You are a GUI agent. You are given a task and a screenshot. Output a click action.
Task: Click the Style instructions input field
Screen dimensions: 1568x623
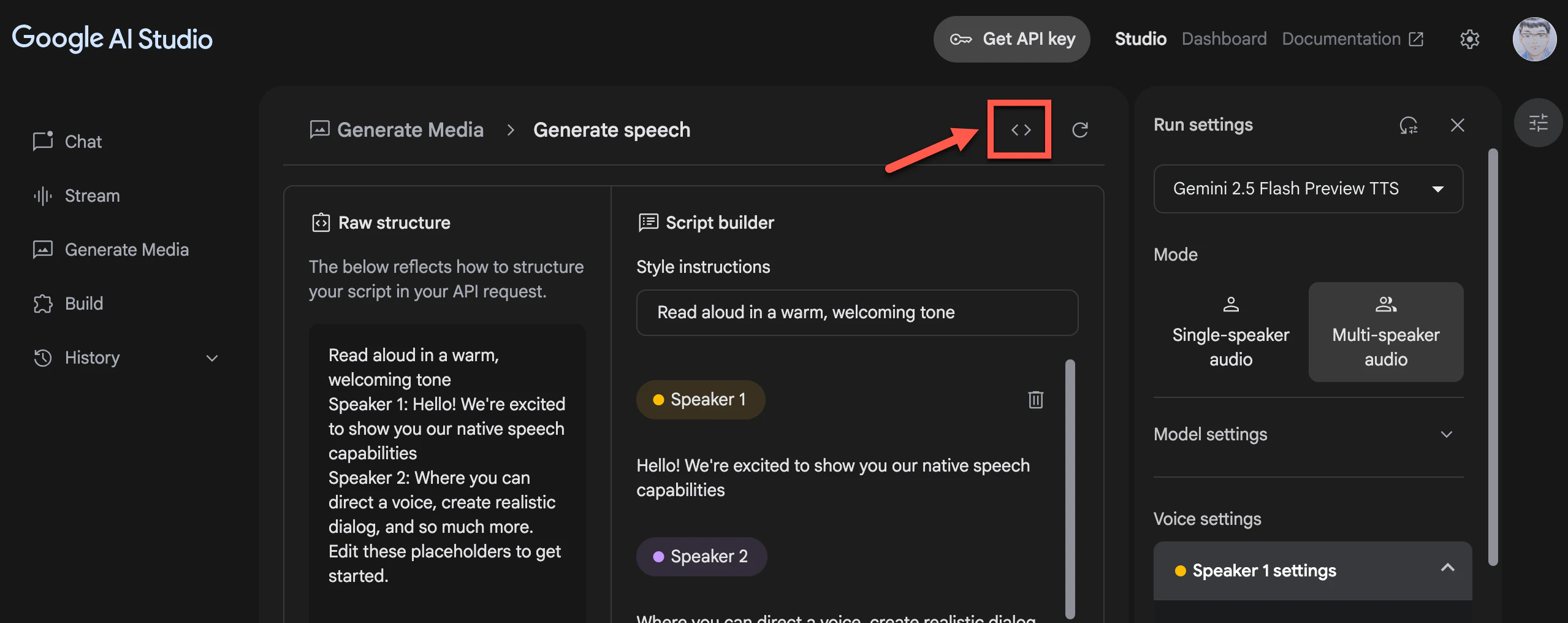pyautogui.click(x=857, y=313)
